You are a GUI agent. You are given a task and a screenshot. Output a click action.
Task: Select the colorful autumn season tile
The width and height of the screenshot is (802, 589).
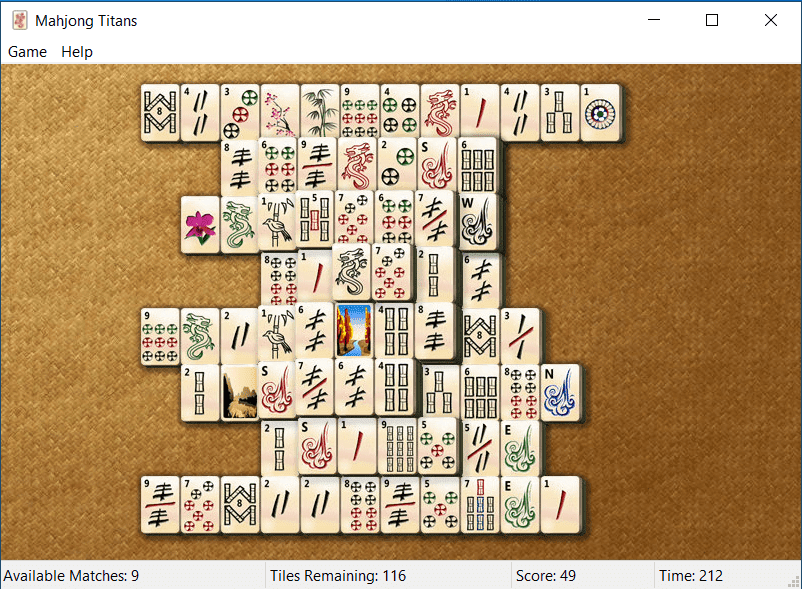tap(354, 330)
